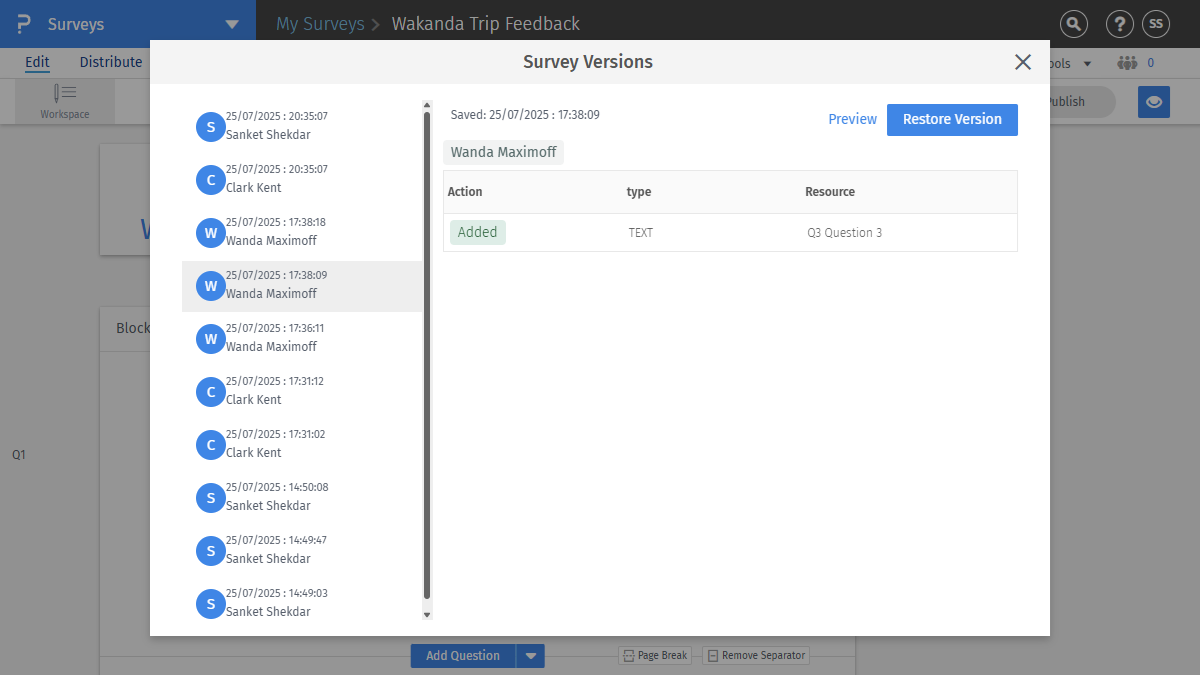Click the type column header
This screenshot has height=675, width=1200.
point(639,192)
